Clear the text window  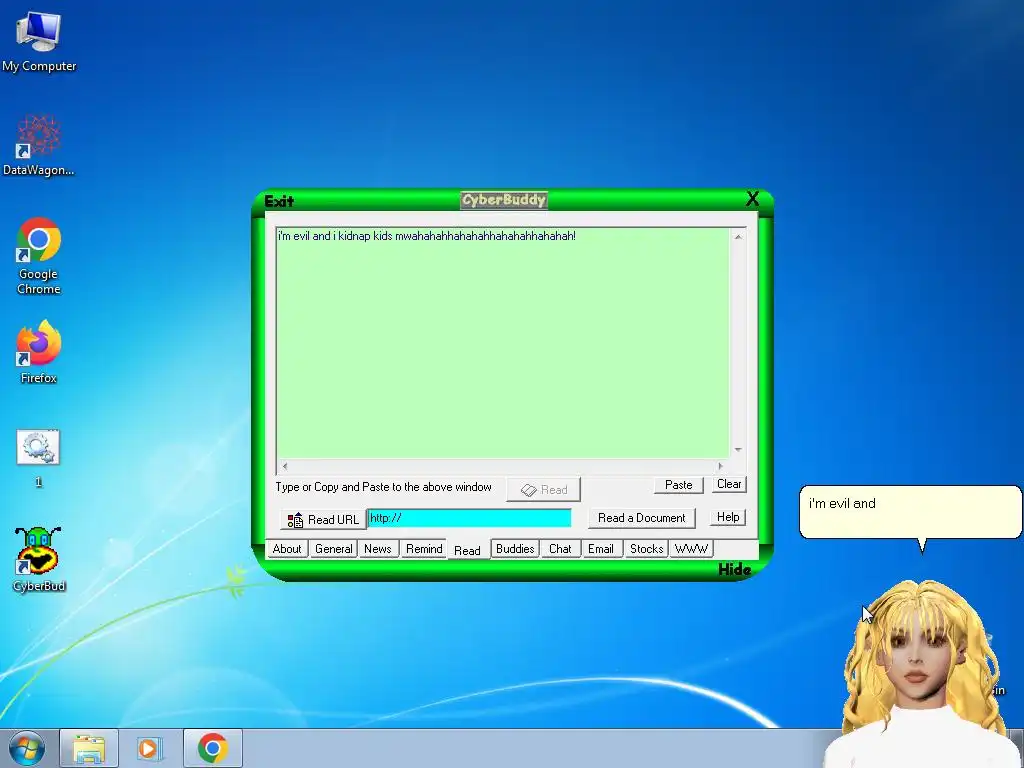[729, 484]
